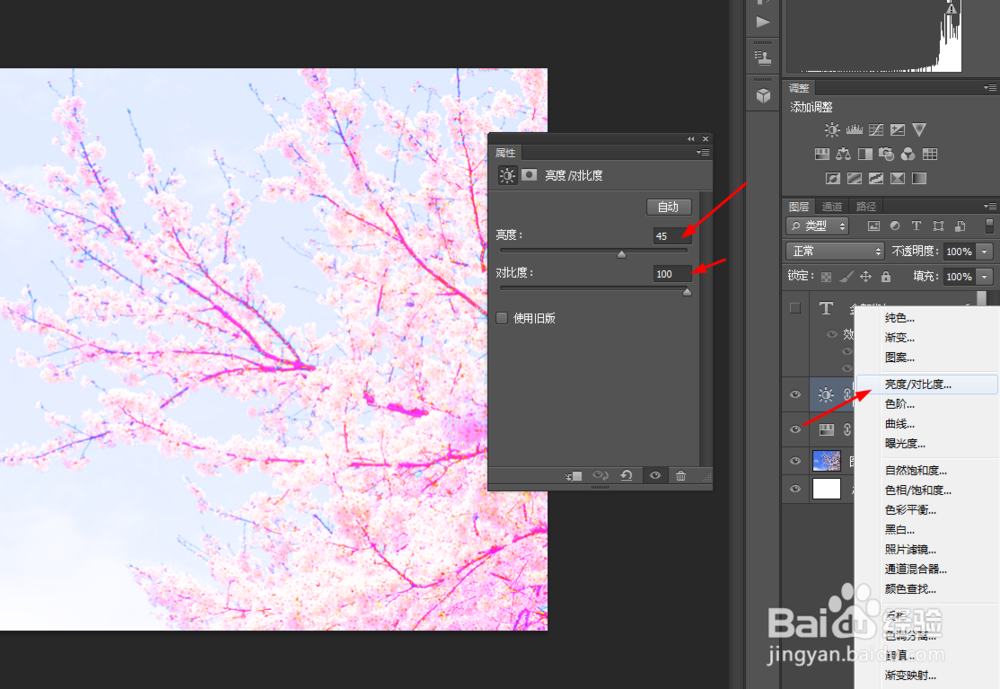Click the play Actions panel icon in dock
The width and height of the screenshot is (1000, 689).
tap(763, 22)
